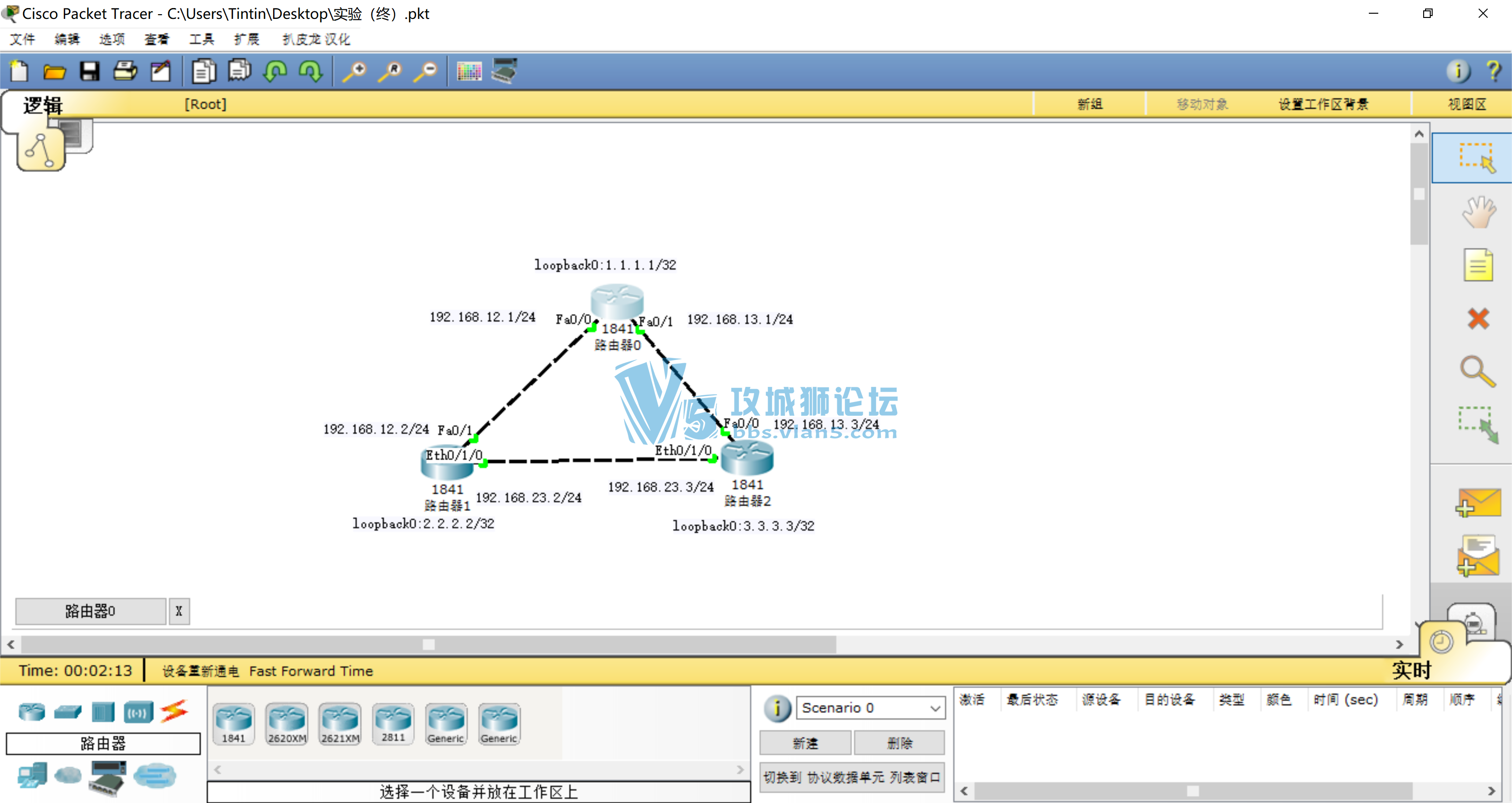Close the 路由器0 tab with X
This screenshot has width=1512, height=803.
179,611
